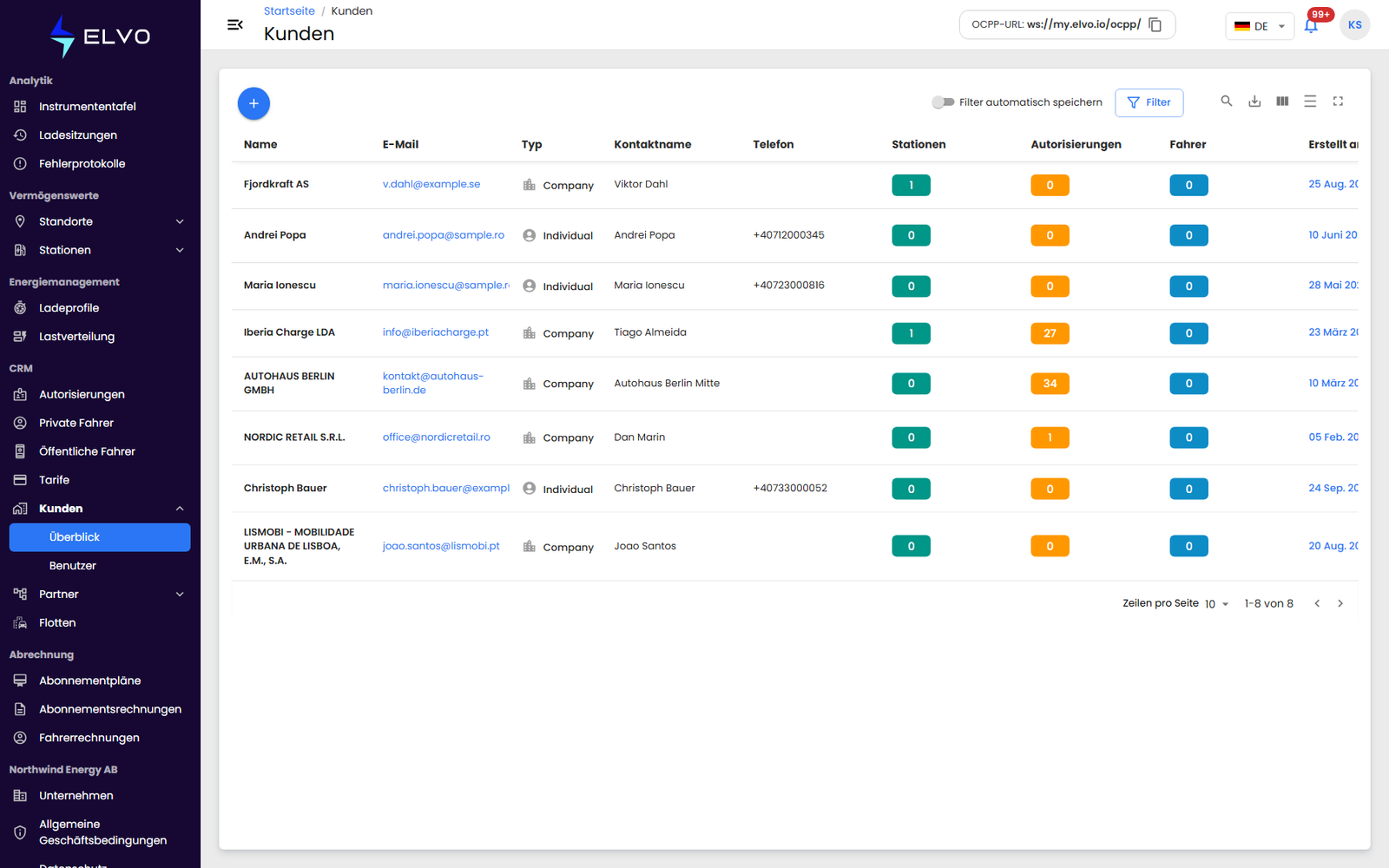Image resolution: width=1389 pixels, height=868 pixels.
Task: Click Iberia Charge LDA's orange 27 badge
Action: (1050, 333)
